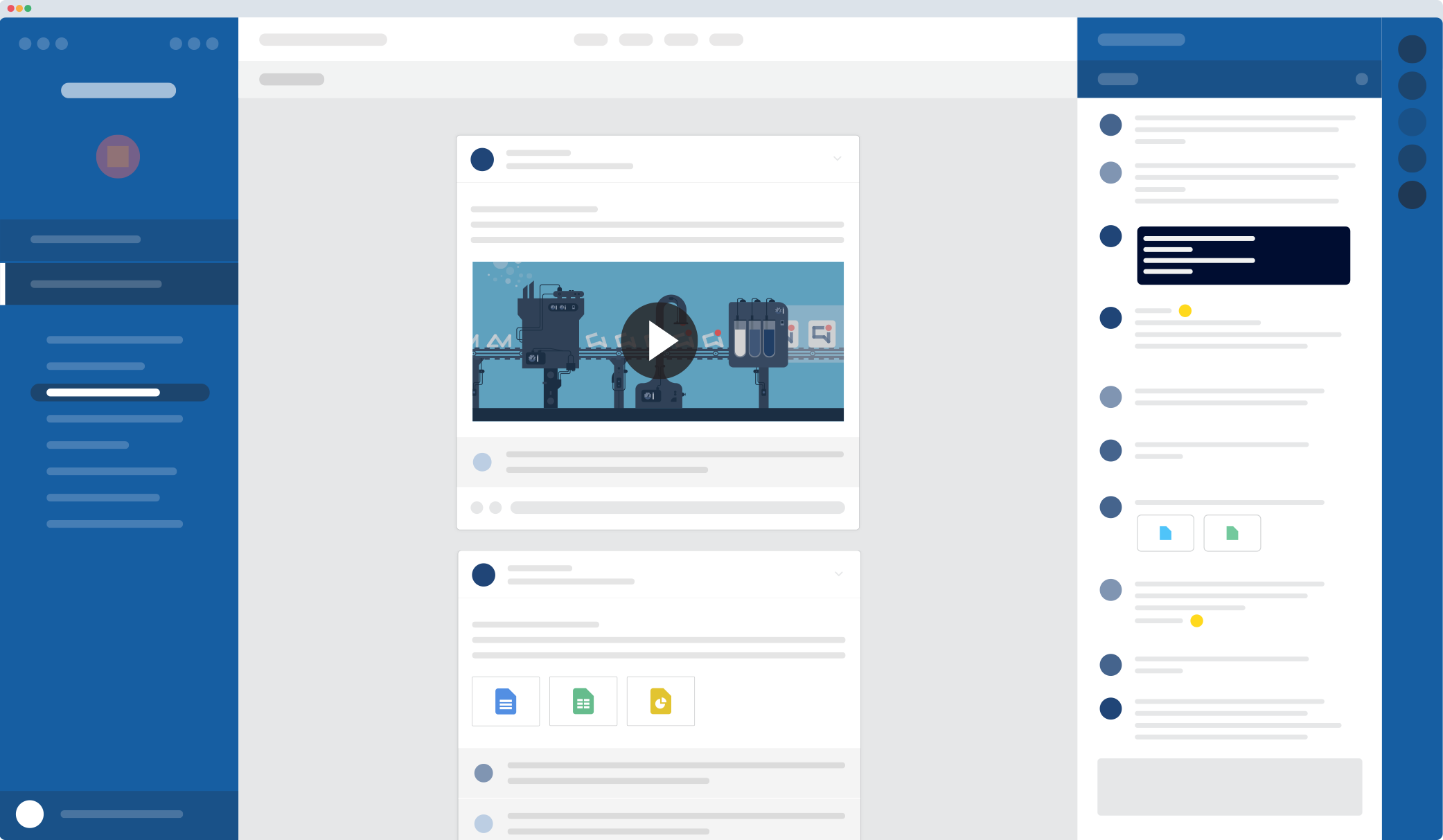
Task: Click the author avatar on the video post
Action: [x=482, y=159]
